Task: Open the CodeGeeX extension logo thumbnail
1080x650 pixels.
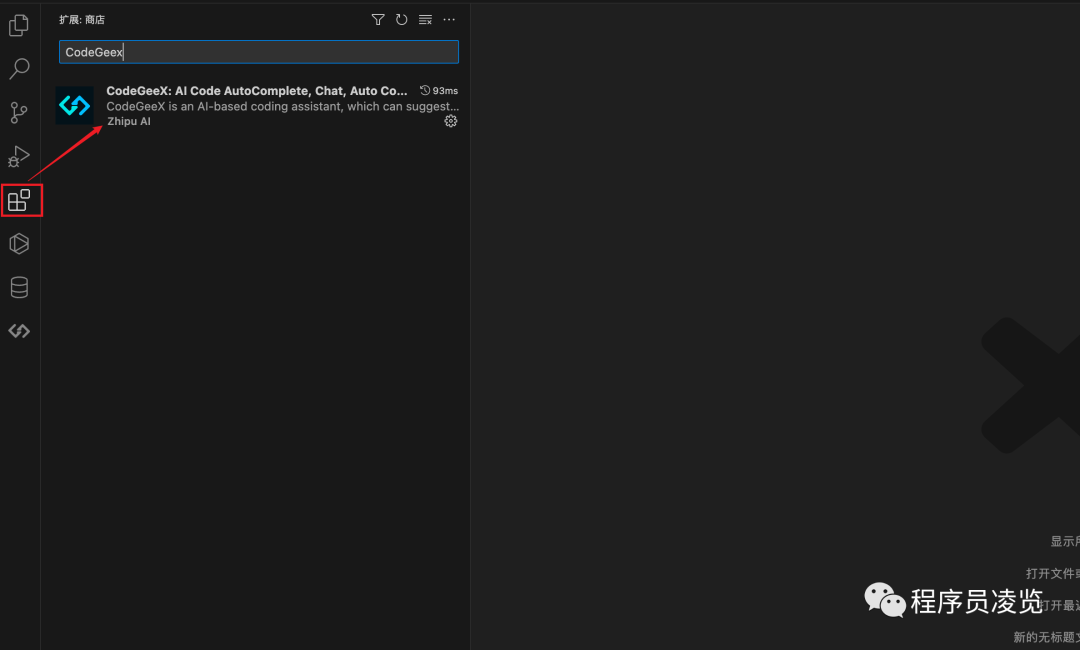Action: click(x=74, y=105)
